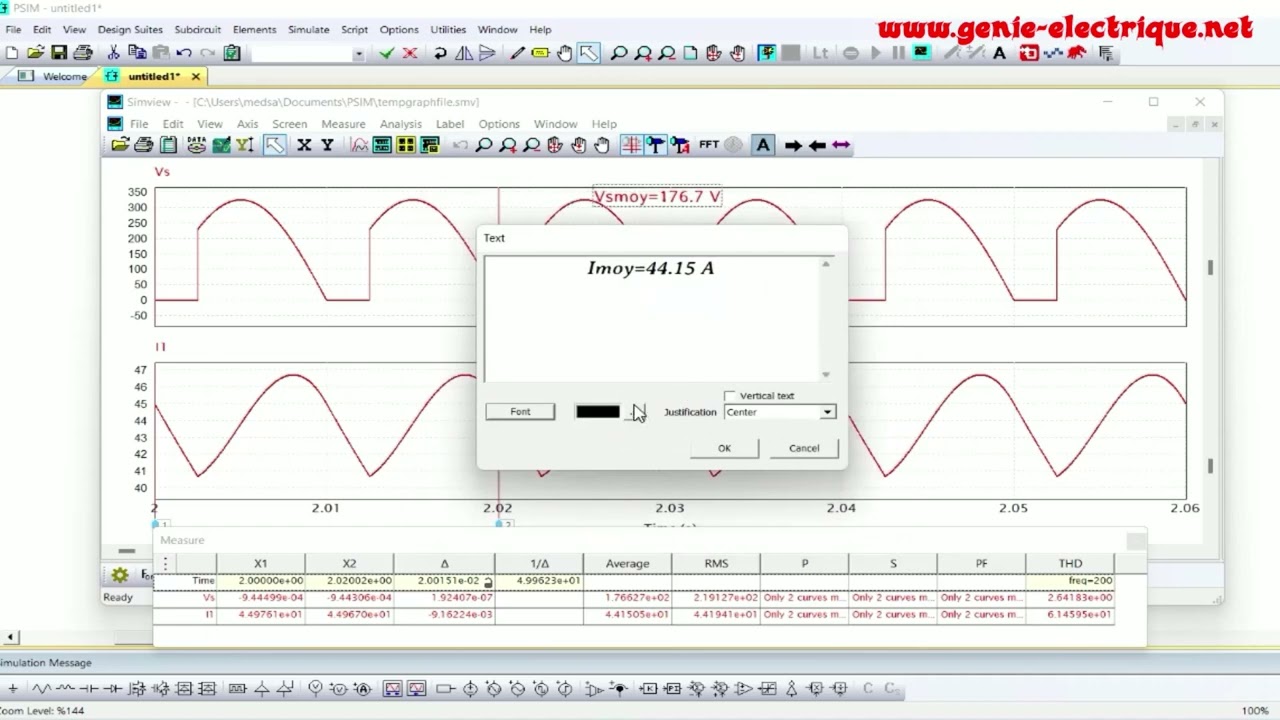Open the Analysis menu in Simview

point(400,124)
